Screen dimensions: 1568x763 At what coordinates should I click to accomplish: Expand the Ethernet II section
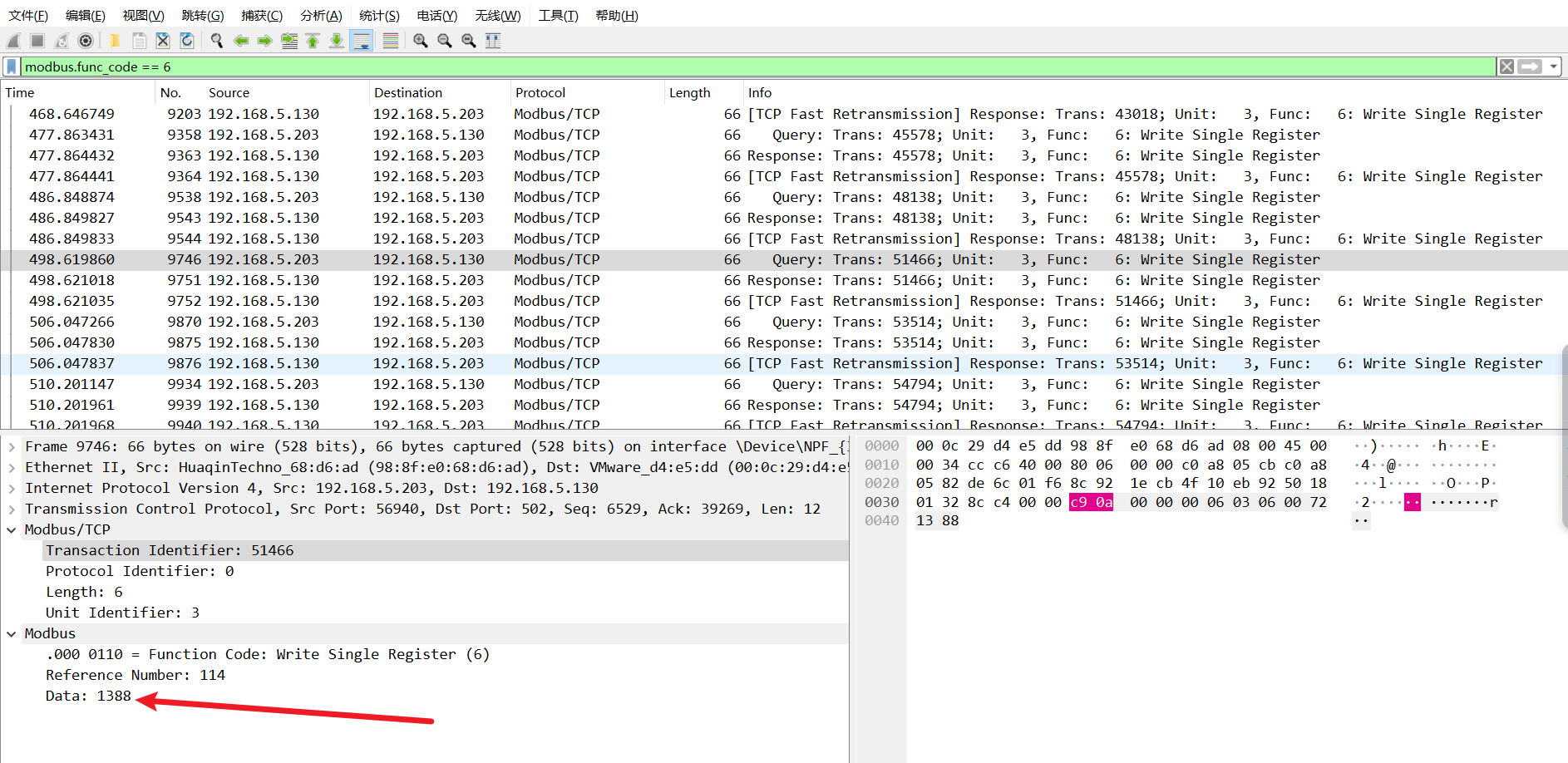12,468
